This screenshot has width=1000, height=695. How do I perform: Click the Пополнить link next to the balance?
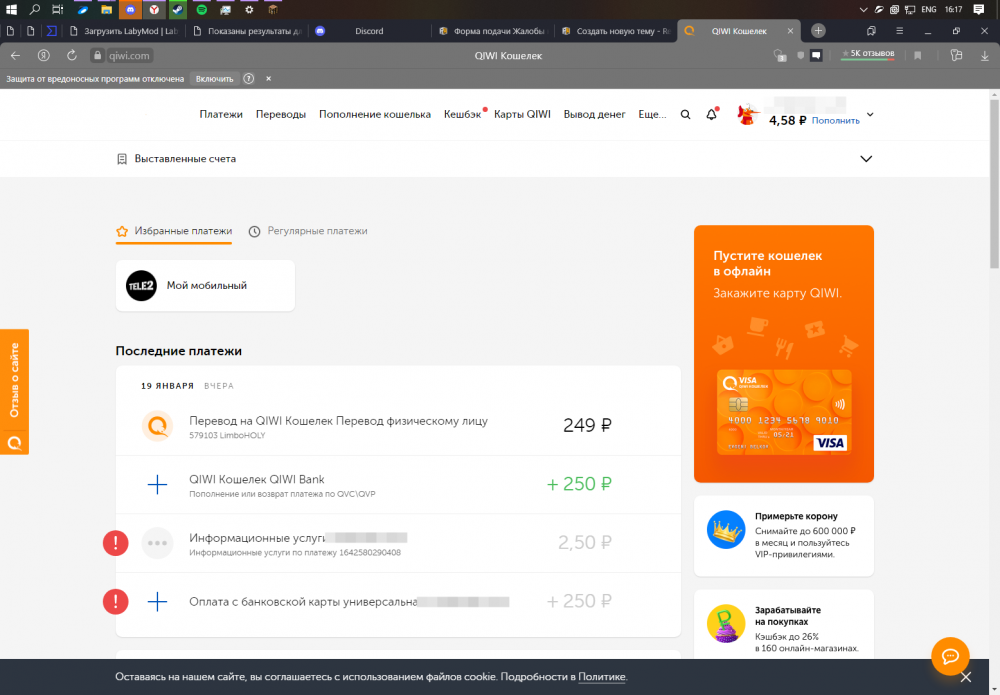tap(835, 121)
